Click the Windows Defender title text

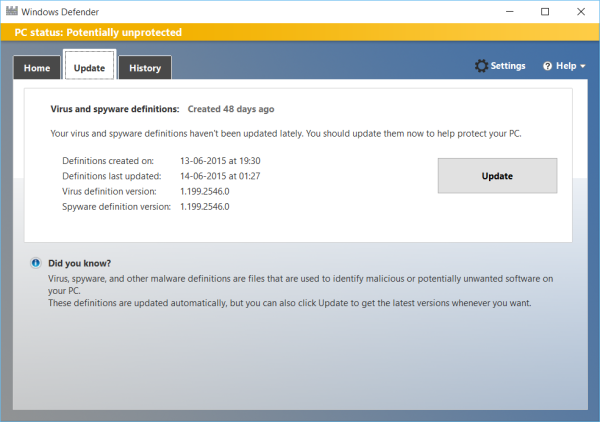(60, 12)
